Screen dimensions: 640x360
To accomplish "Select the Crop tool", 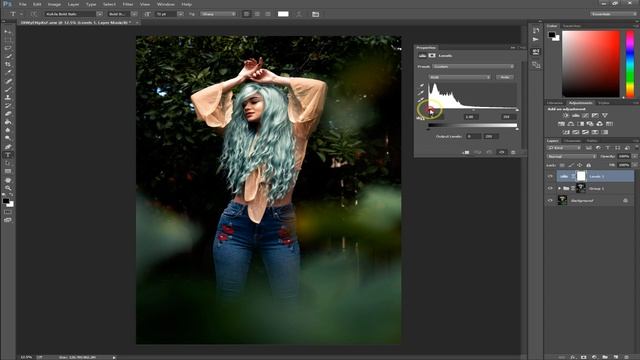I will coord(8,64).
